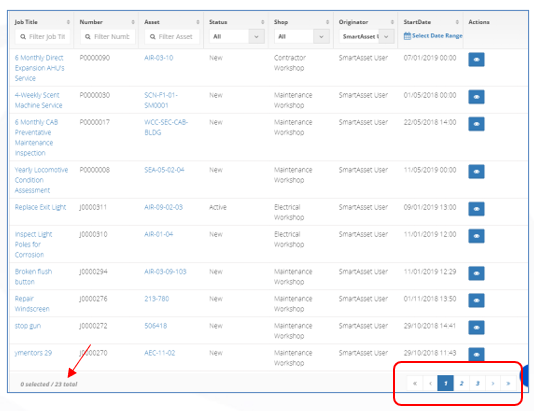View job J0000270 details
The image size is (534, 411).
pyautogui.click(x=476, y=354)
